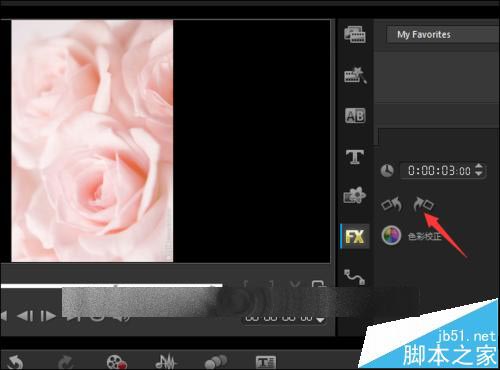The width and height of the screenshot is (500, 370).
Task: Undo the last action in timeline toolbar
Action: (x=16, y=362)
